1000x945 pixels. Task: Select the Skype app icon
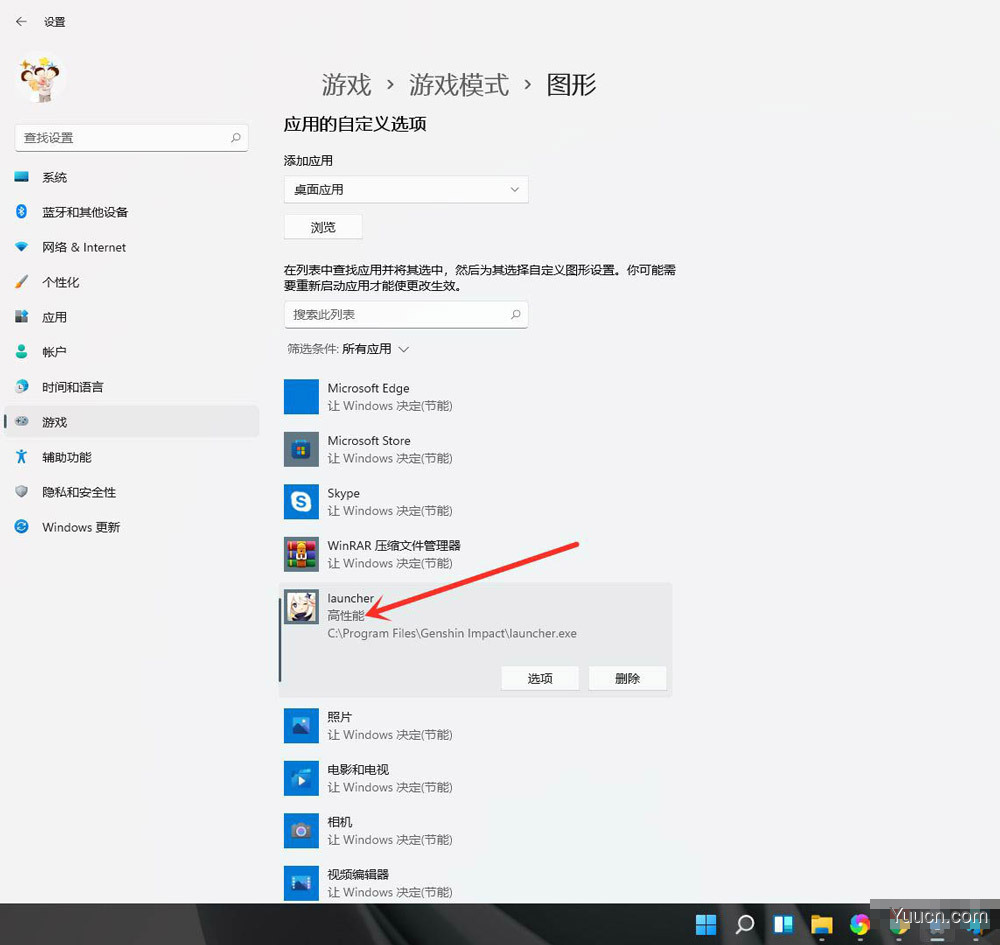(301, 502)
